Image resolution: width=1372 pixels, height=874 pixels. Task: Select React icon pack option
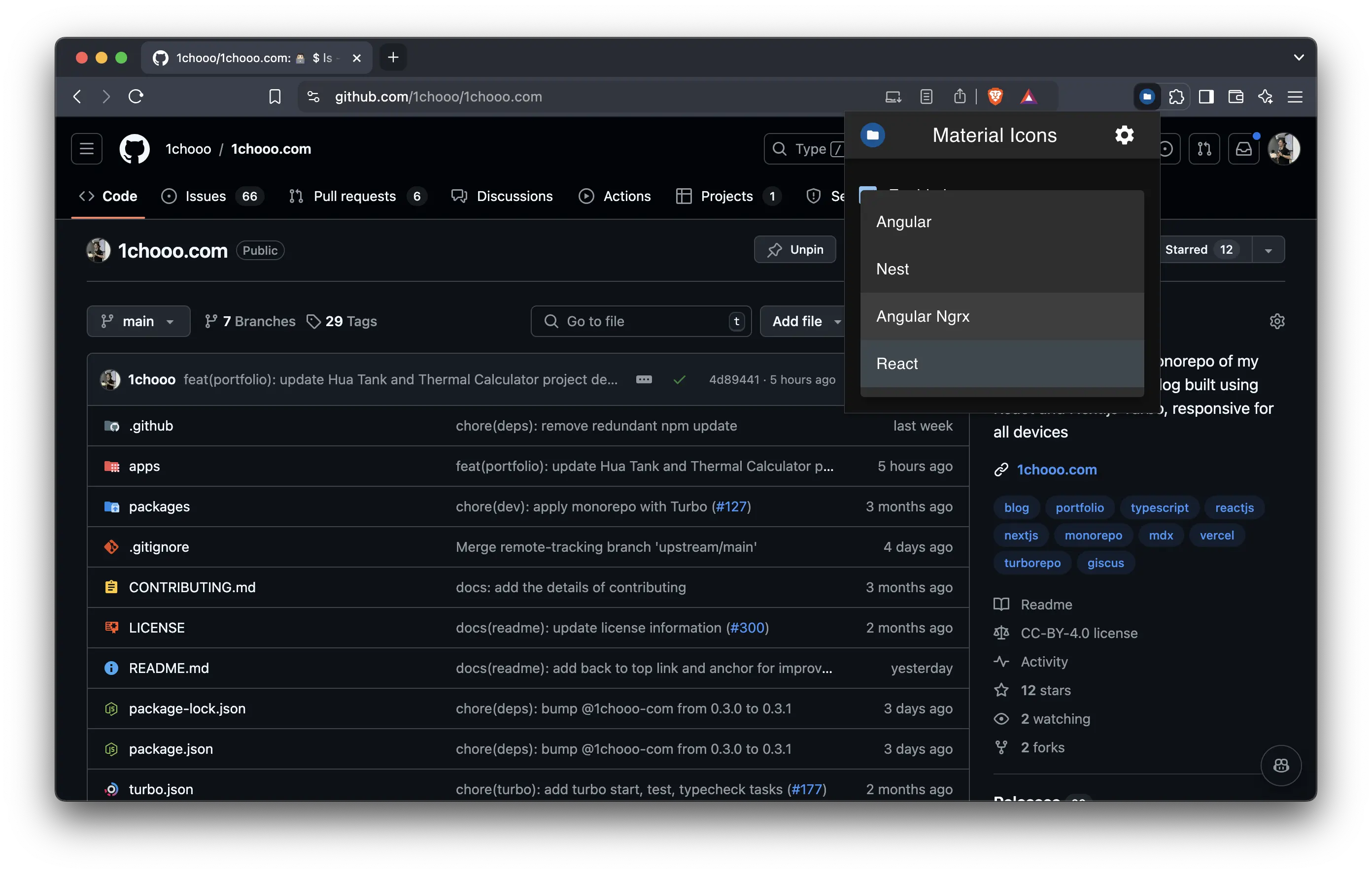click(x=1002, y=364)
